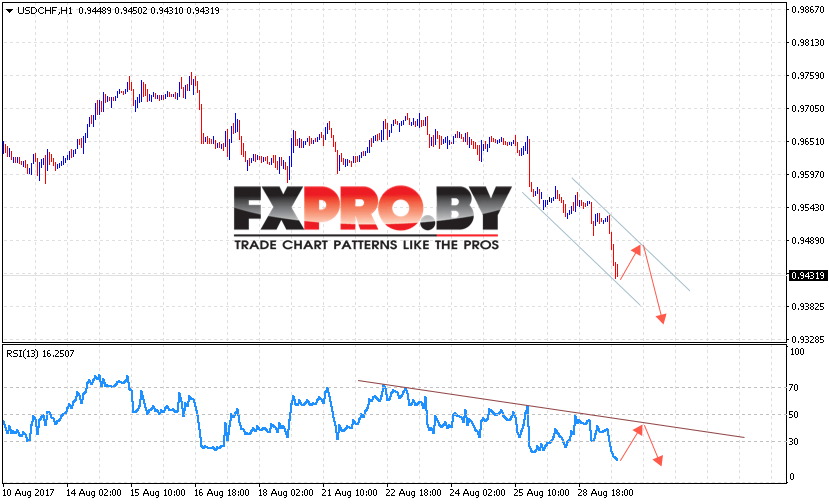Select RSI scale level 50
Image resolution: width=829 pixels, height=504 pixels.
793,415
